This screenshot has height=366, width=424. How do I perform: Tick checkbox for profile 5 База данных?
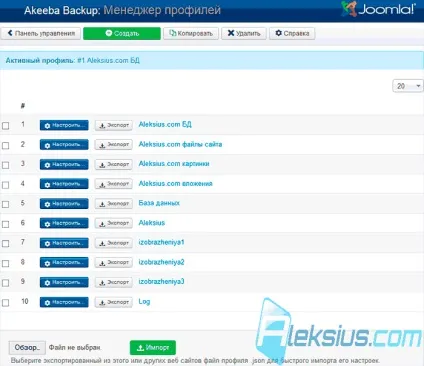6,204
